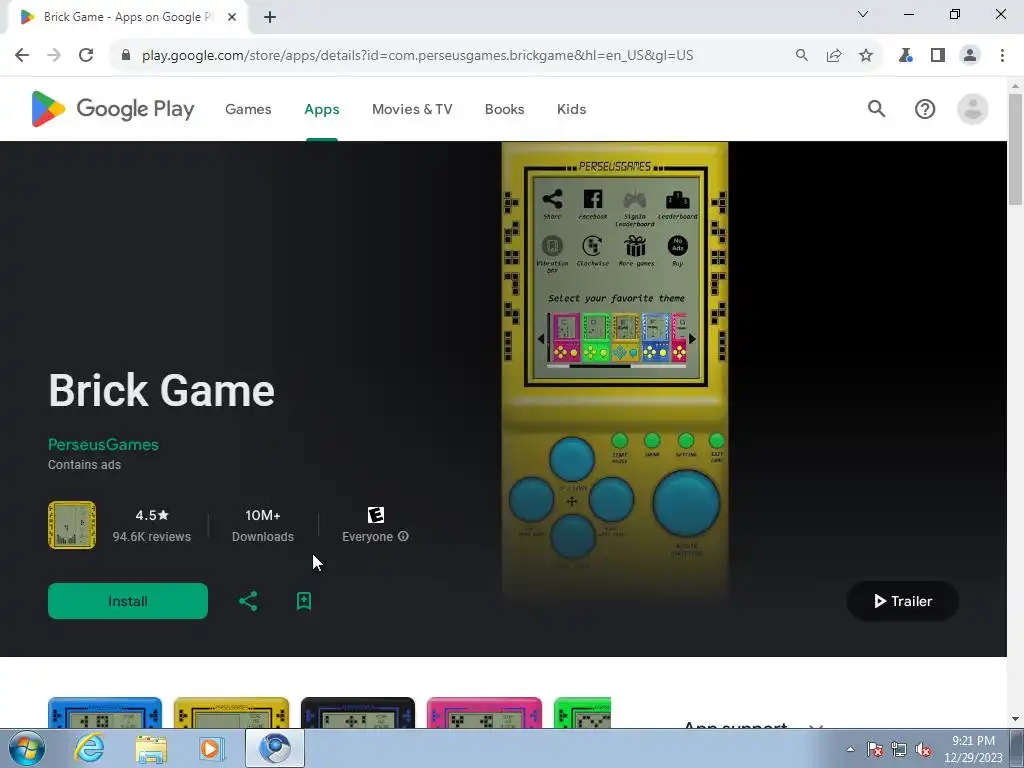This screenshot has height=768, width=1024.
Task: Show the Everyone content rating info
Action: tap(404, 536)
